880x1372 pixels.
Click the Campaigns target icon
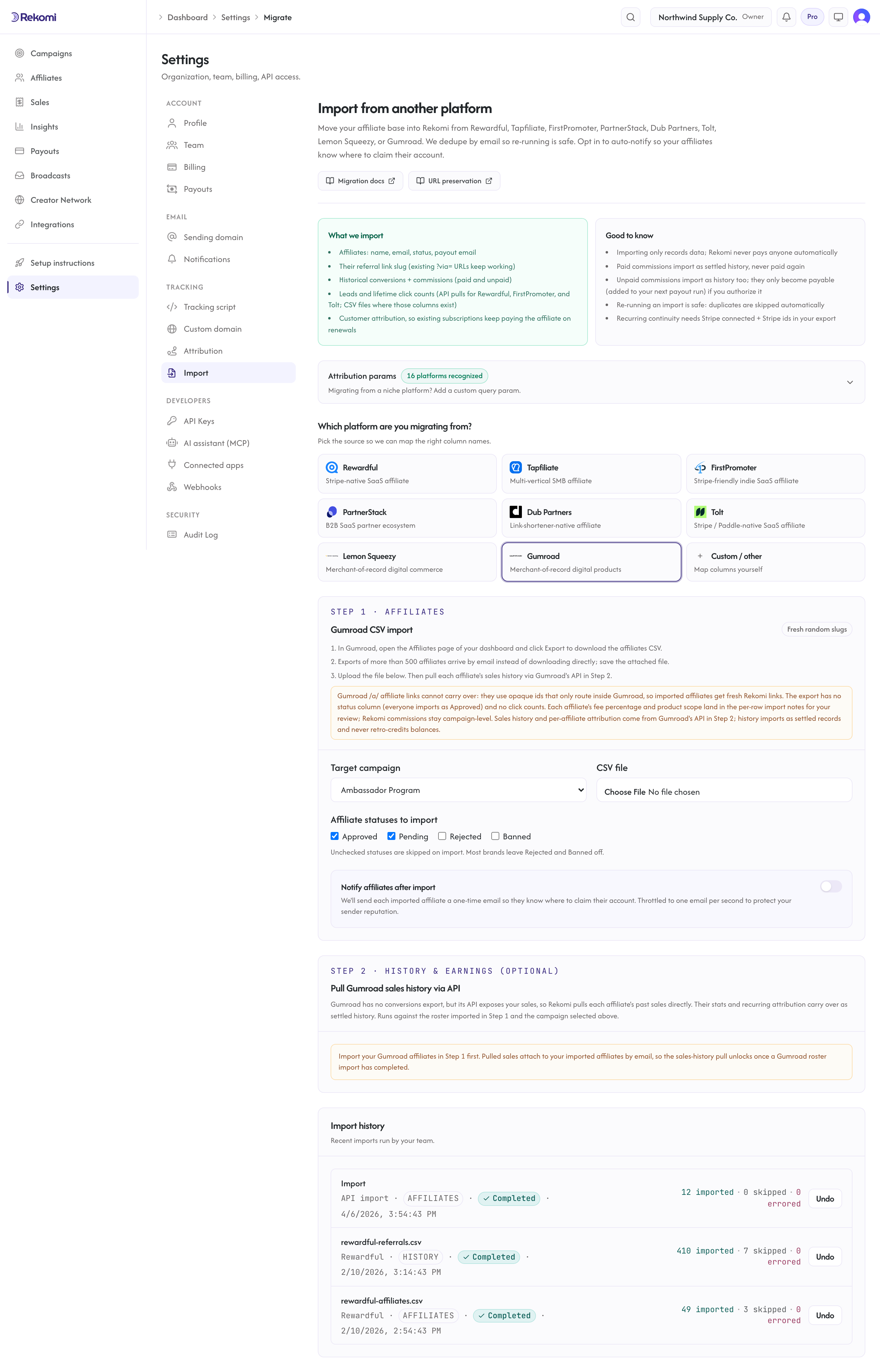(x=20, y=53)
